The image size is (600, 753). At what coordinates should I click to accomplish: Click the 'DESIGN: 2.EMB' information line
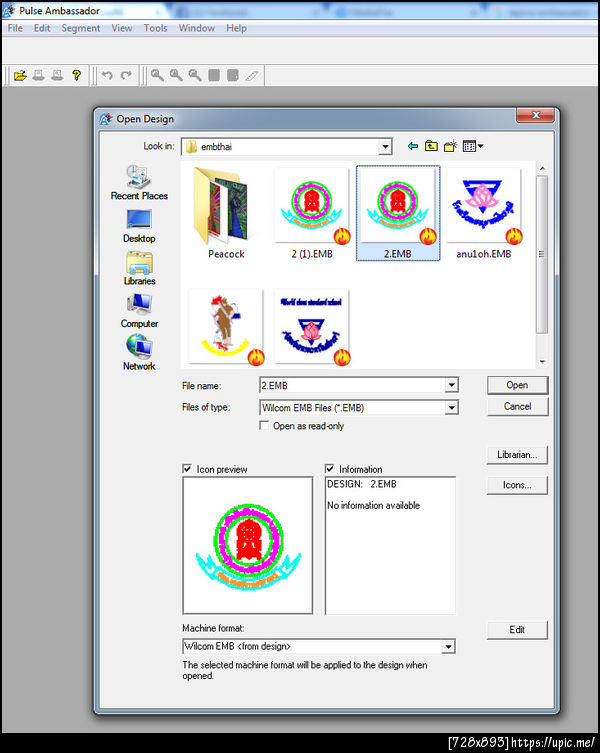point(362,484)
